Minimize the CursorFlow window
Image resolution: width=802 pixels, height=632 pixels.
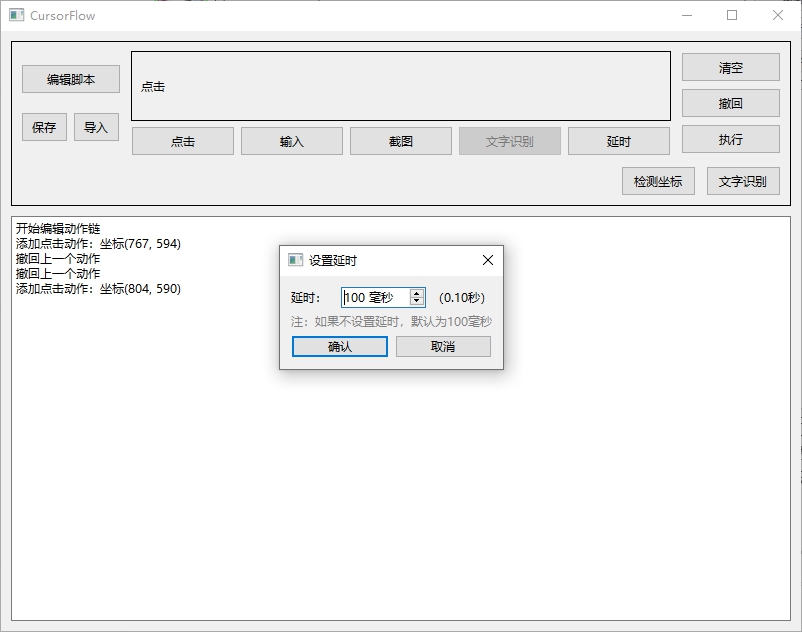[x=687, y=15]
